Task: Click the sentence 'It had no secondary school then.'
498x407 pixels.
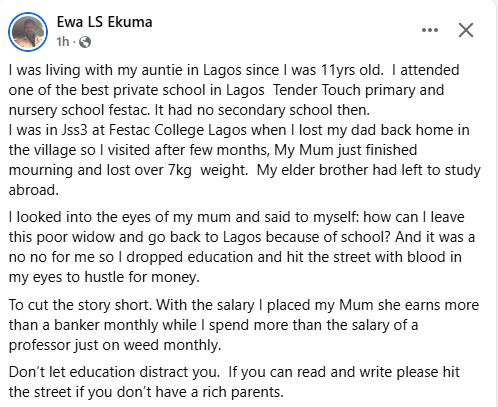Action: click(262, 110)
